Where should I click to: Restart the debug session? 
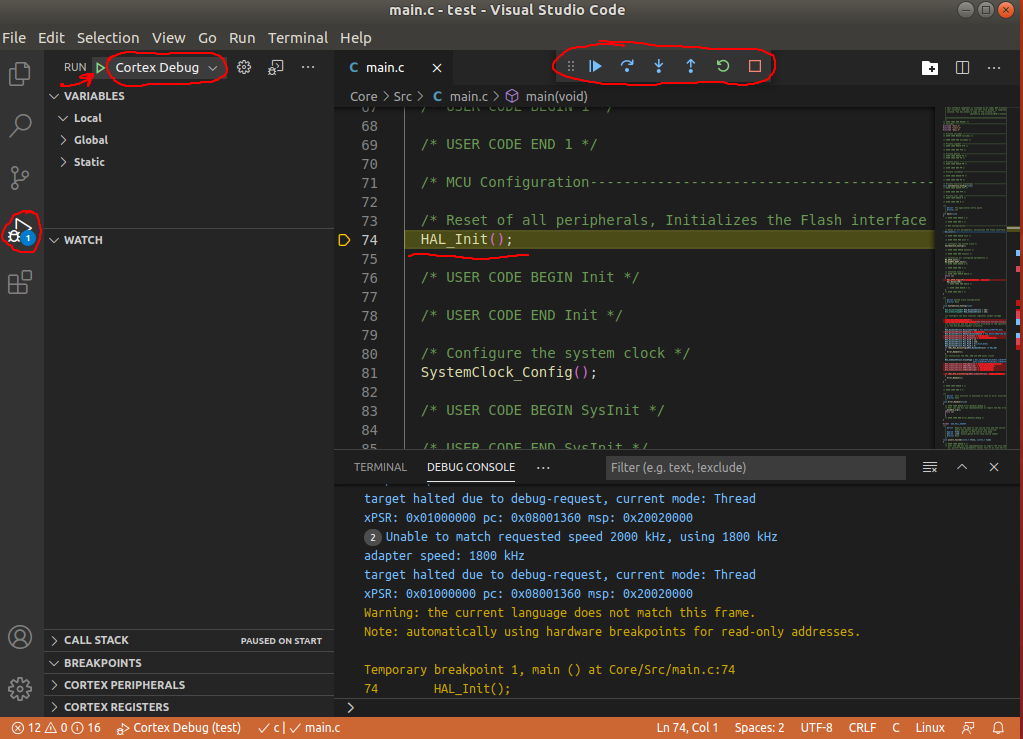tap(723, 66)
